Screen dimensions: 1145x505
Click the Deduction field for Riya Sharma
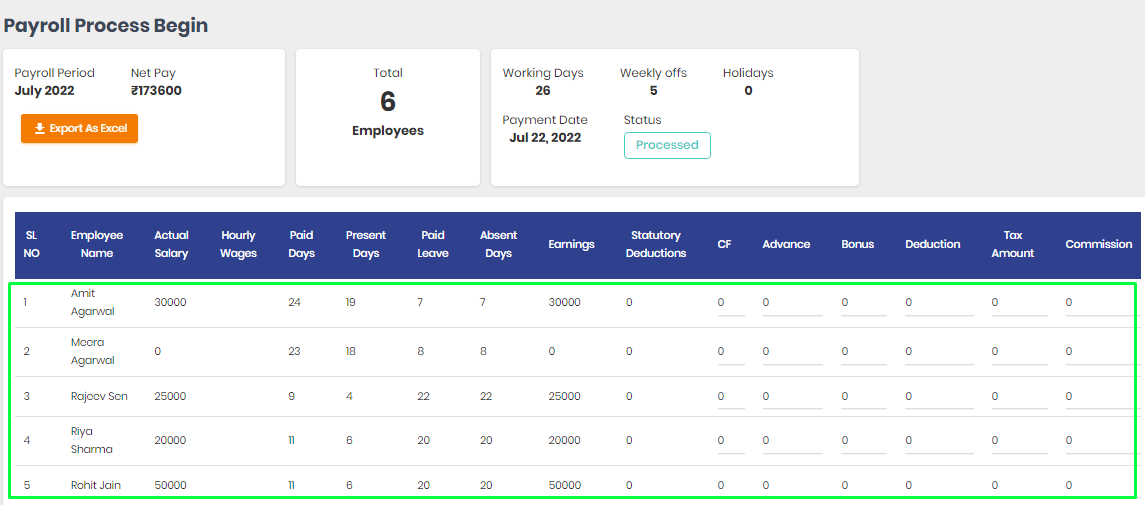(939, 442)
